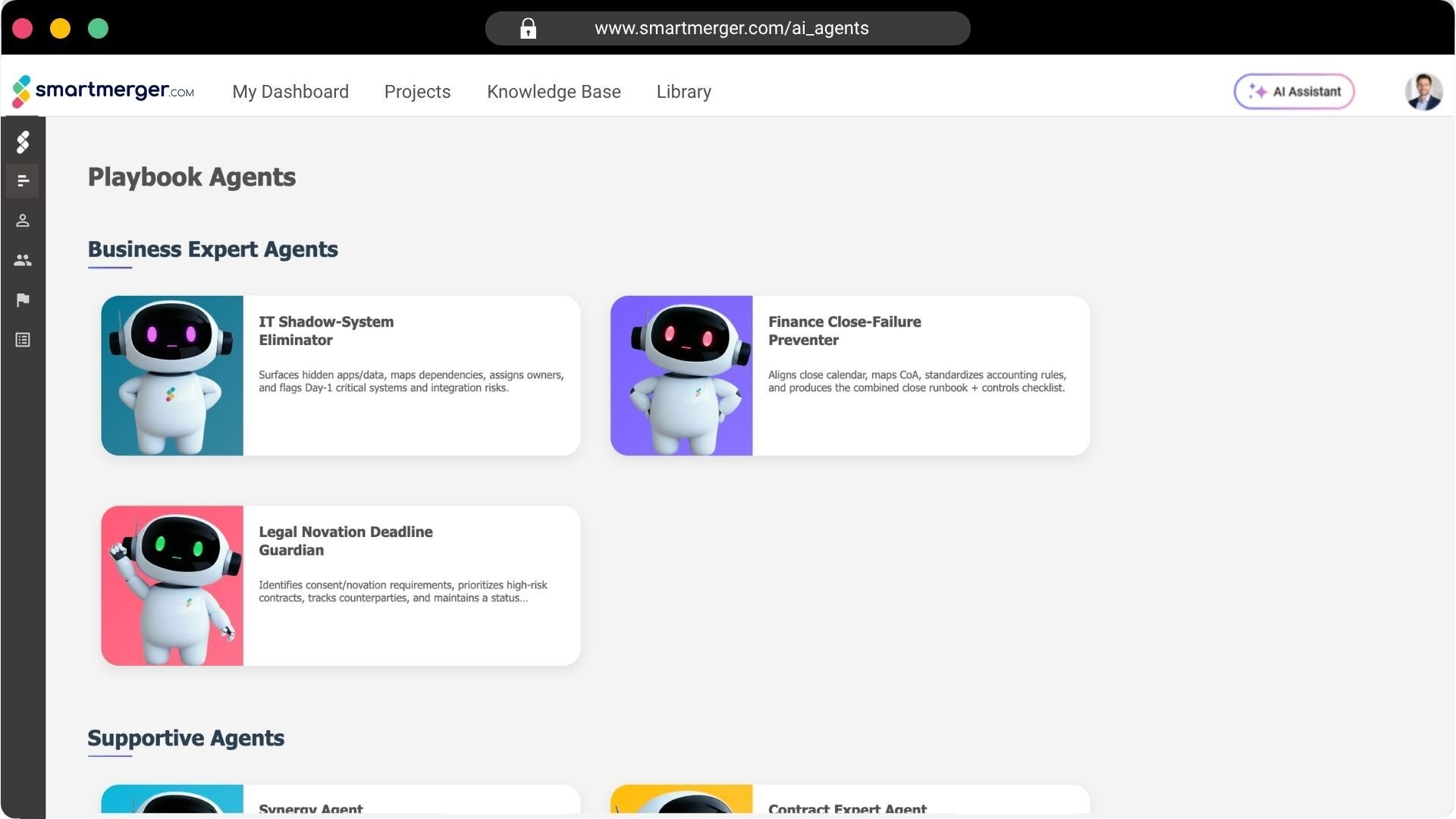Viewport: 1456px width, 819px height.
Task: Click the user profile avatar
Action: click(x=1423, y=92)
